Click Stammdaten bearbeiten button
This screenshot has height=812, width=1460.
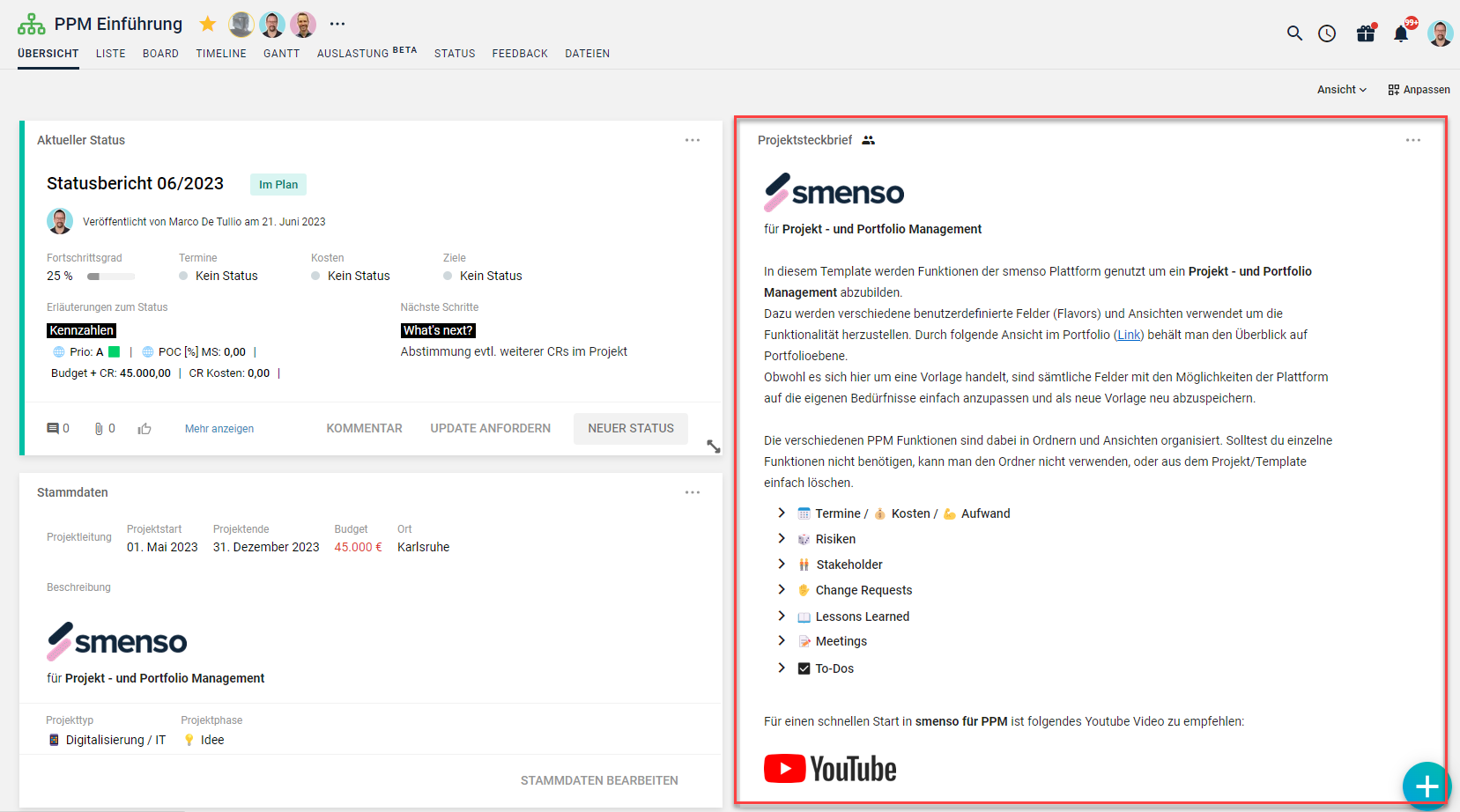pyautogui.click(x=599, y=780)
